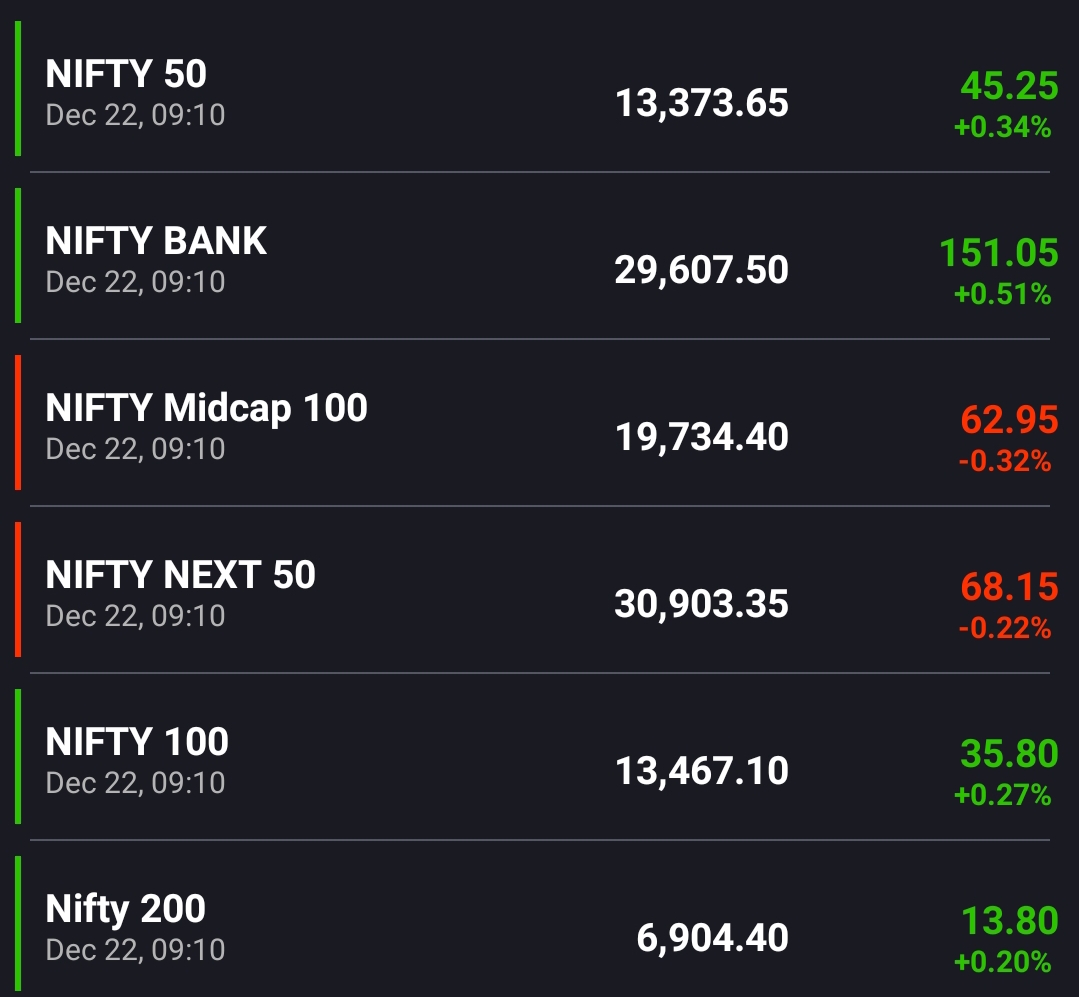Tap the -0.22% percentage change
The width and height of the screenshot is (1079, 997).
[1004, 629]
